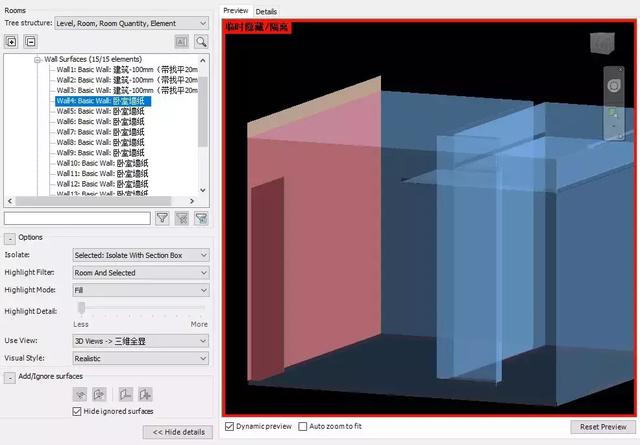The image size is (640, 445).
Task: Click the clear filter funnel icon
Action: pos(182,218)
